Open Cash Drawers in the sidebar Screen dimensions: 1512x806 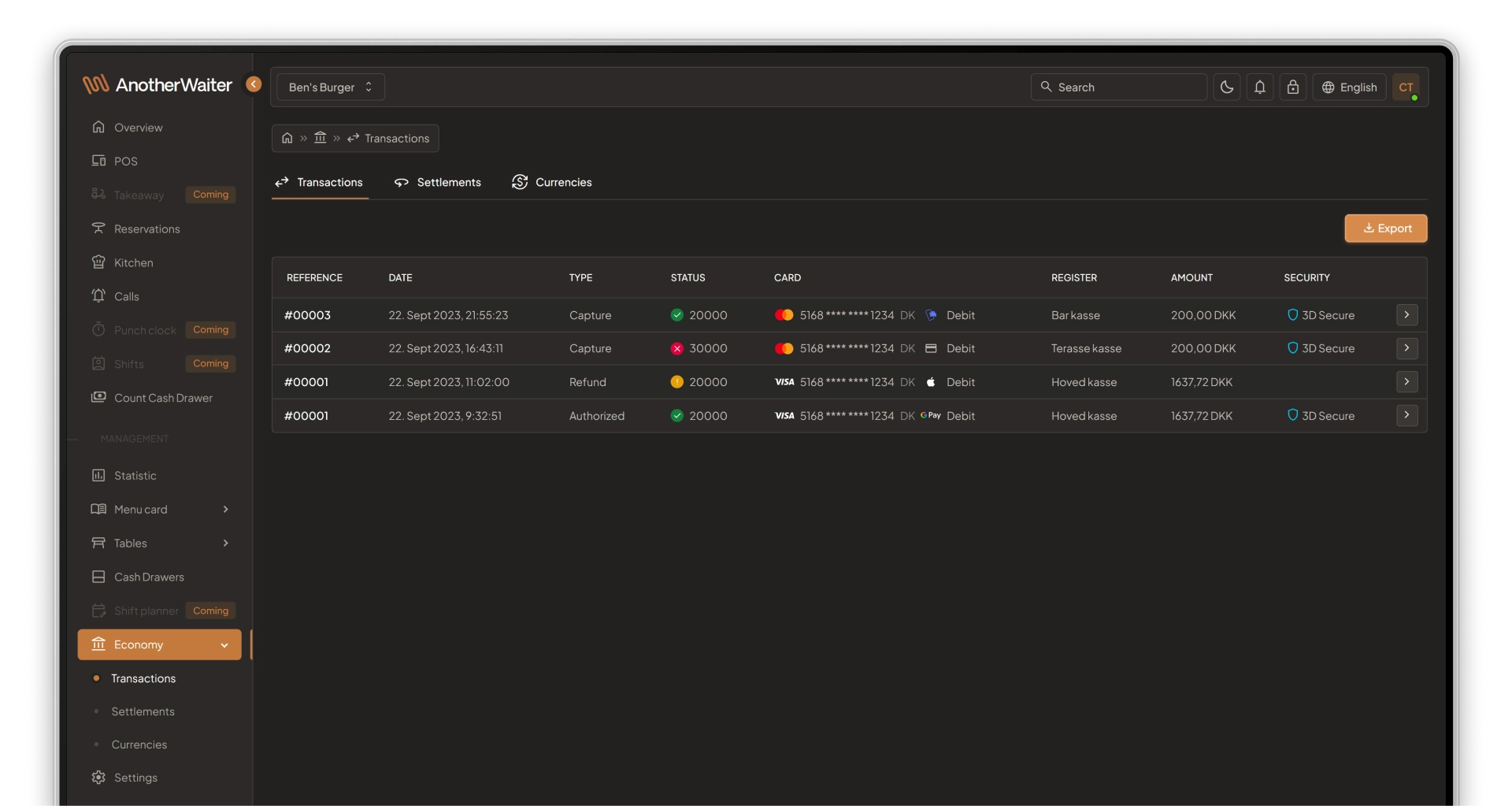tap(160, 578)
